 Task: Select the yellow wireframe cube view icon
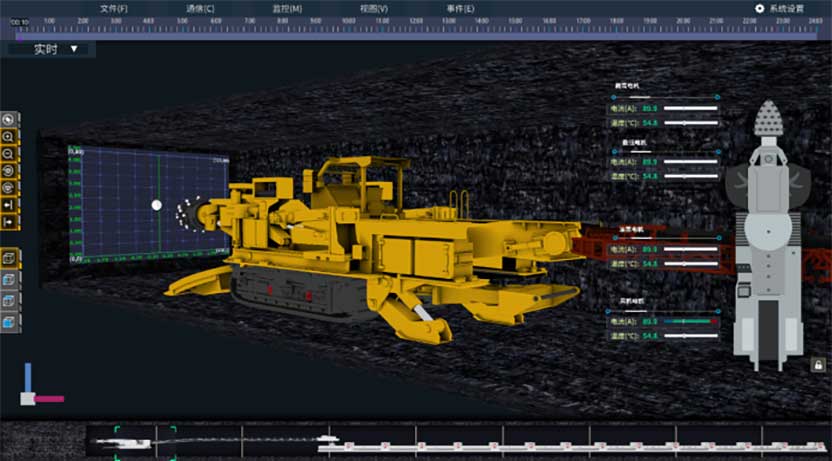[9, 259]
